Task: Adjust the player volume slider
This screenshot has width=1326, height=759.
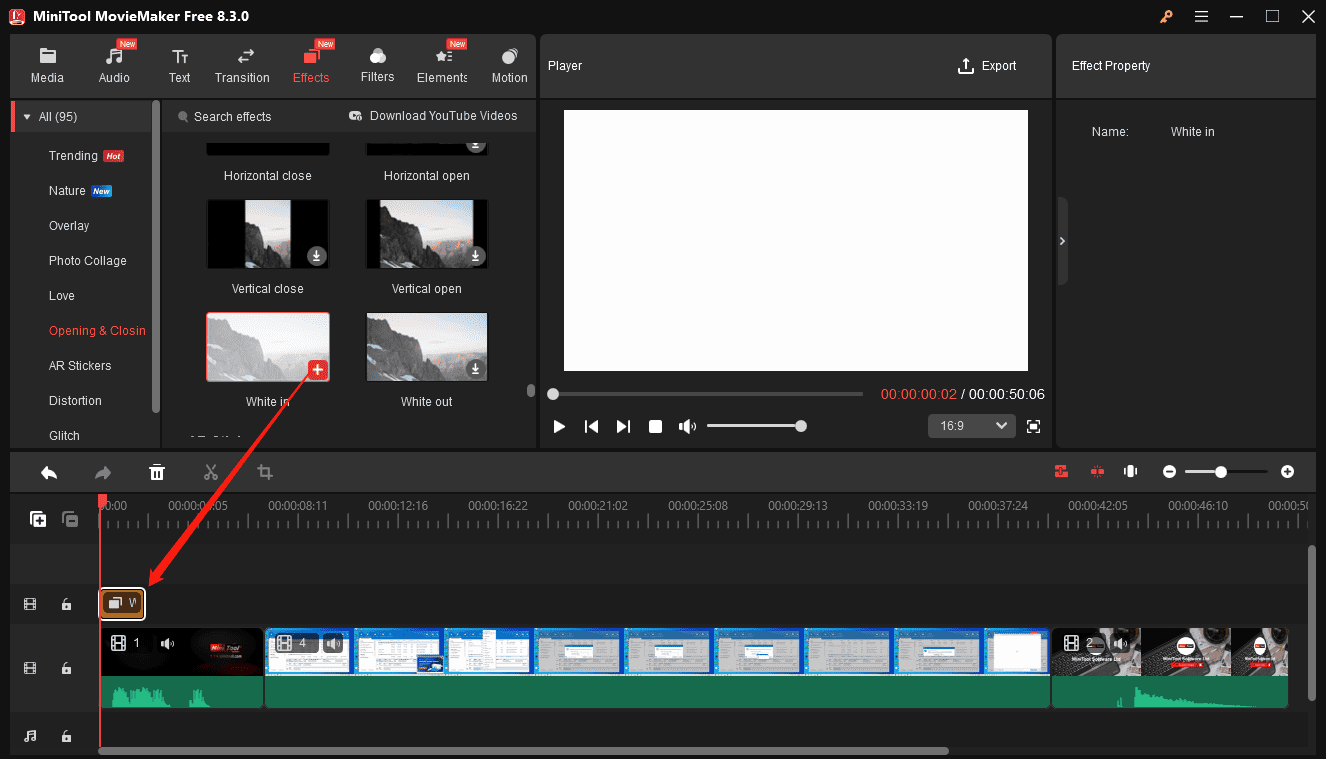Action: coord(756,426)
